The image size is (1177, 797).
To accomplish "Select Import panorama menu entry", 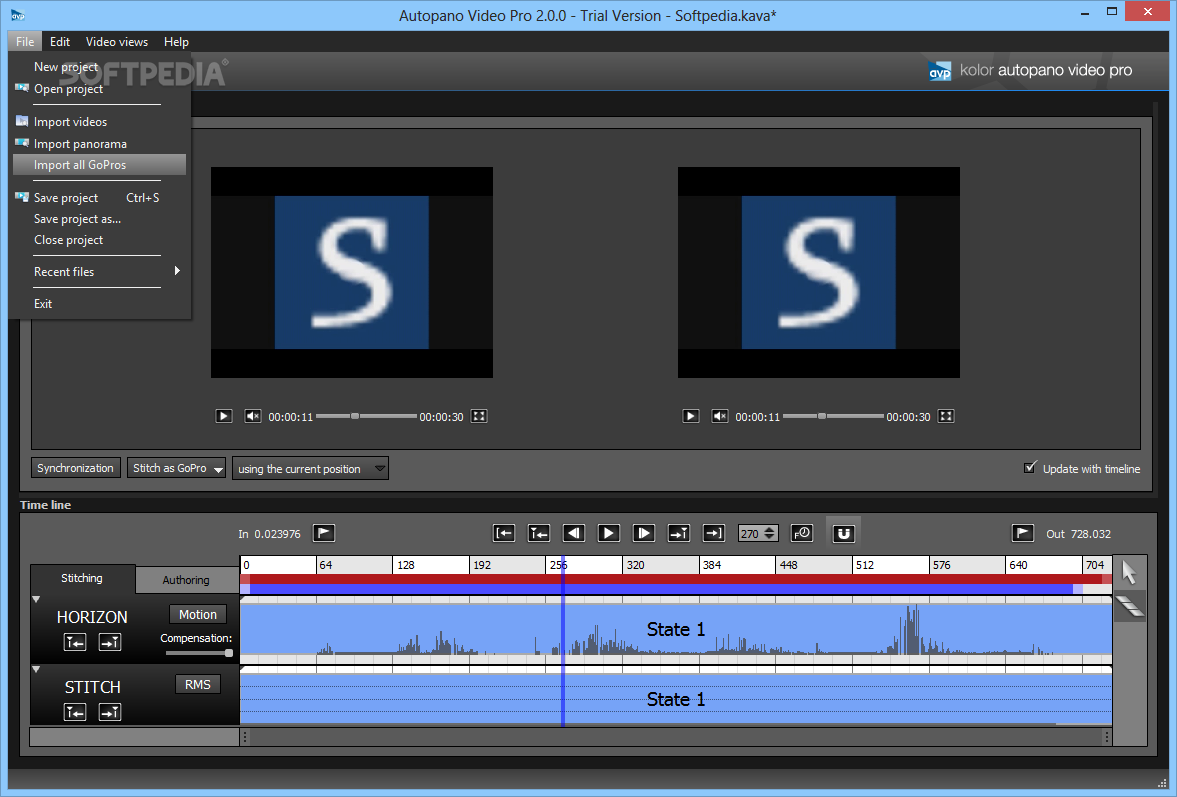I will 99,143.
